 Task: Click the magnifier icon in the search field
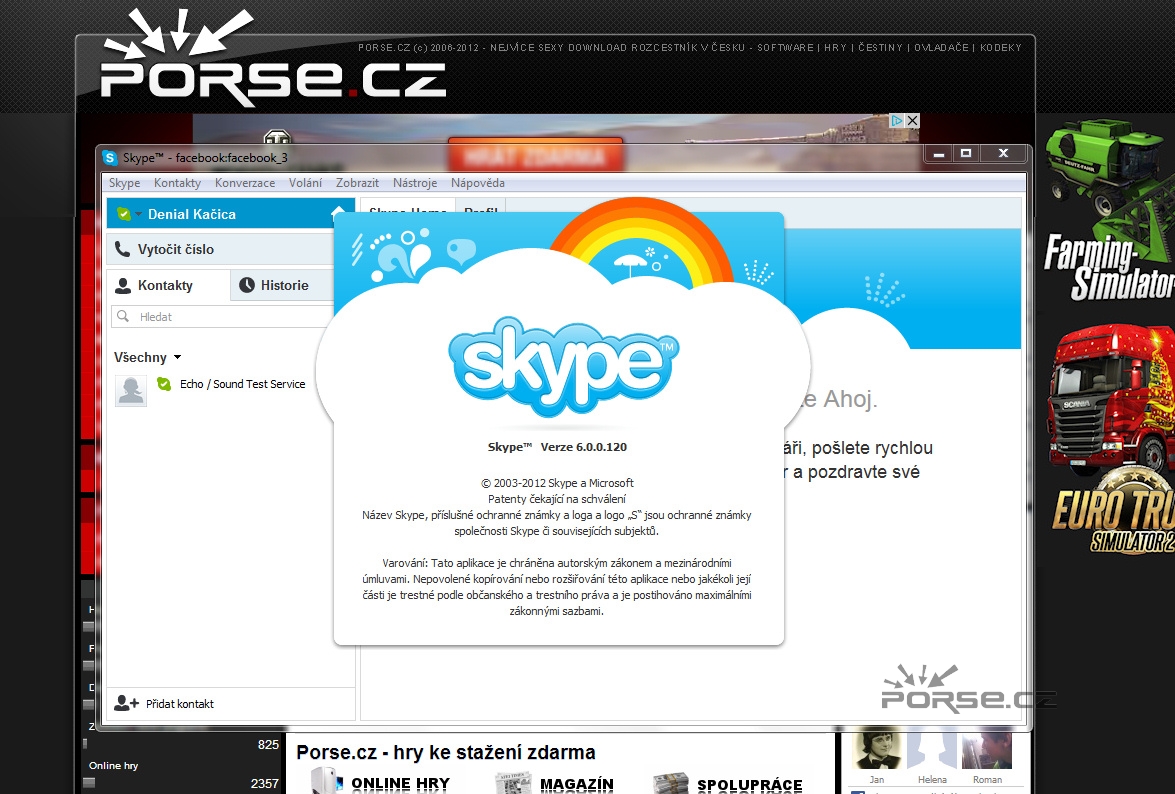pyautogui.click(x=124, y=317)
